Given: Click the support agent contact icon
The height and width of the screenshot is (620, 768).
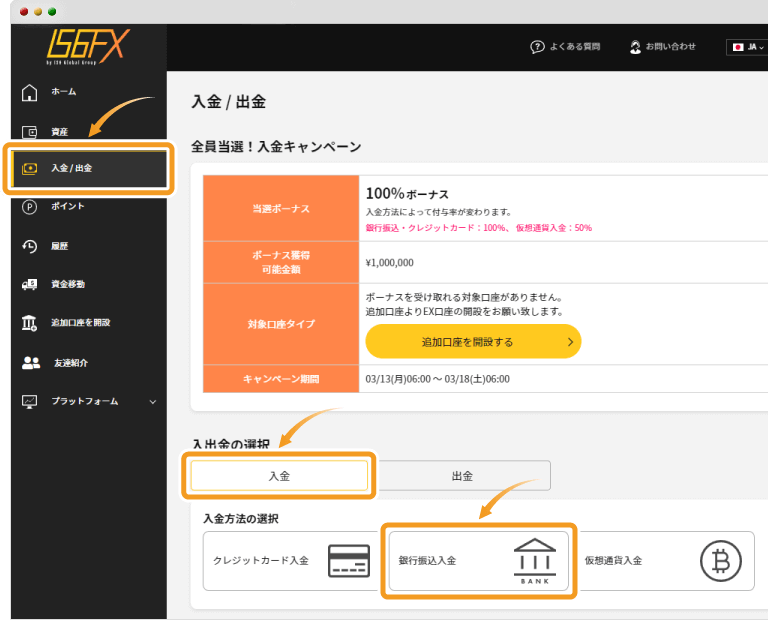Looking at the screenshot, I should 635,47.
